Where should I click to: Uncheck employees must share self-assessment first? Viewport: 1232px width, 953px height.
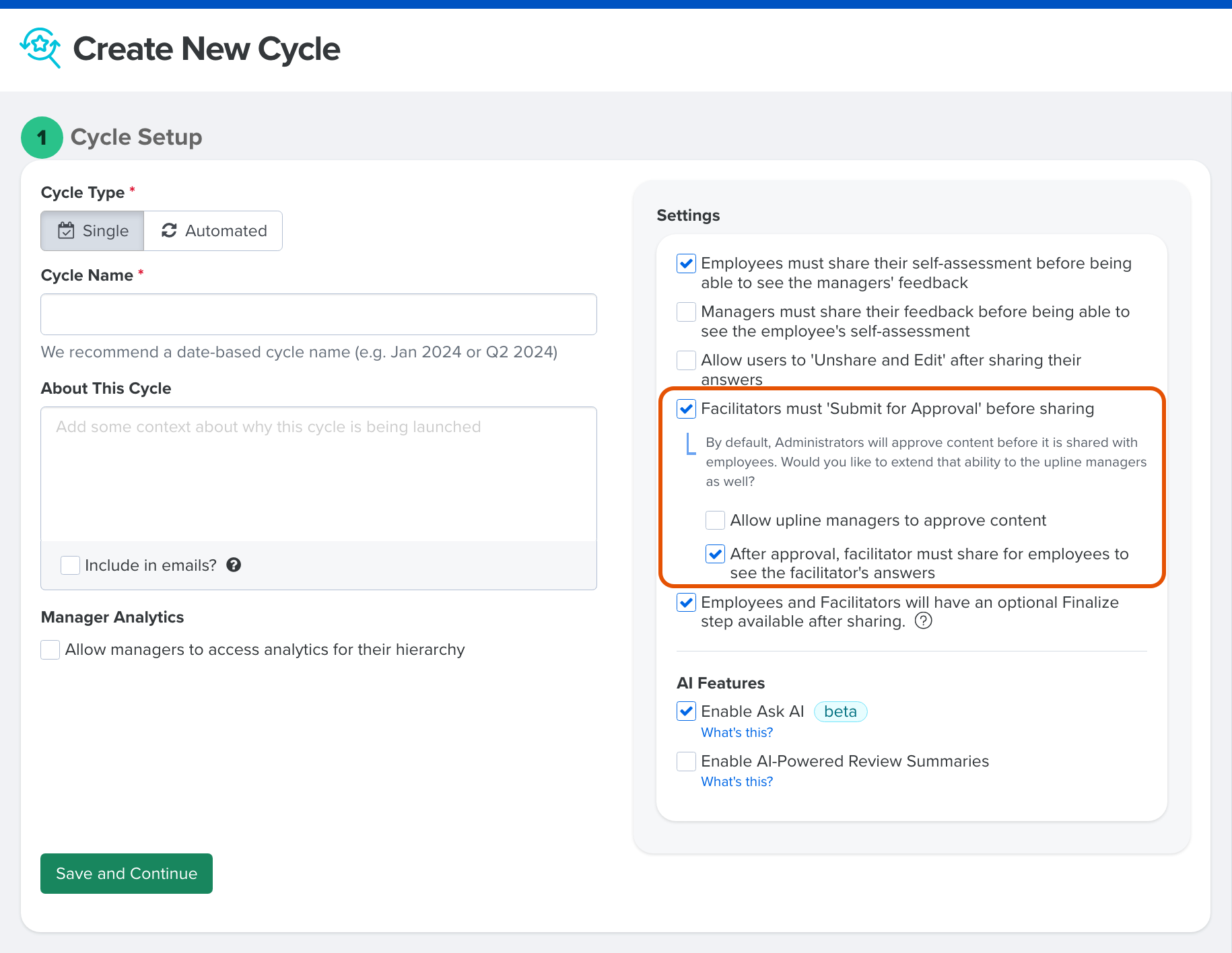[x=685, y=264]
